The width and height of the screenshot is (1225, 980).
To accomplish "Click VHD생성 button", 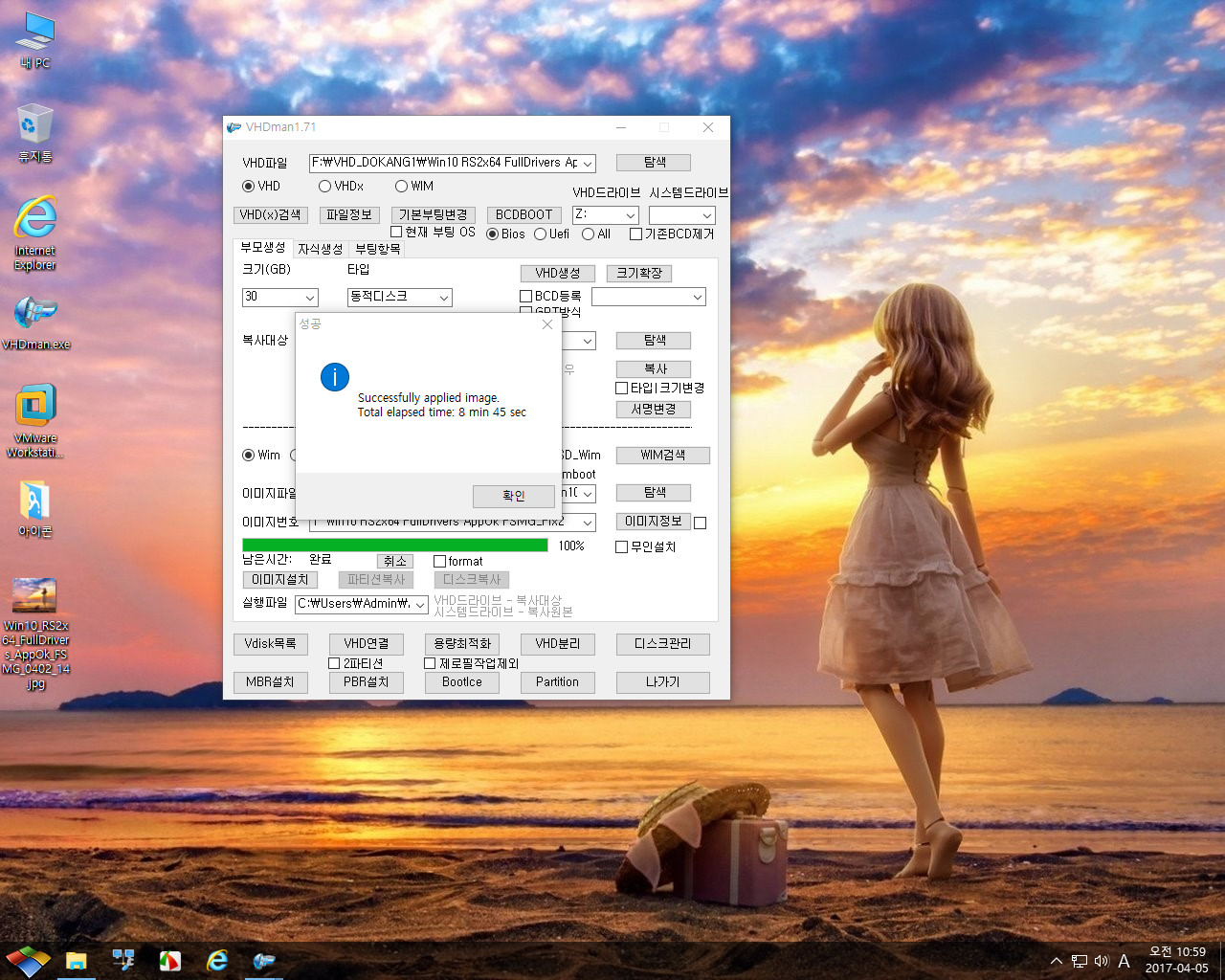I will 558,274.
